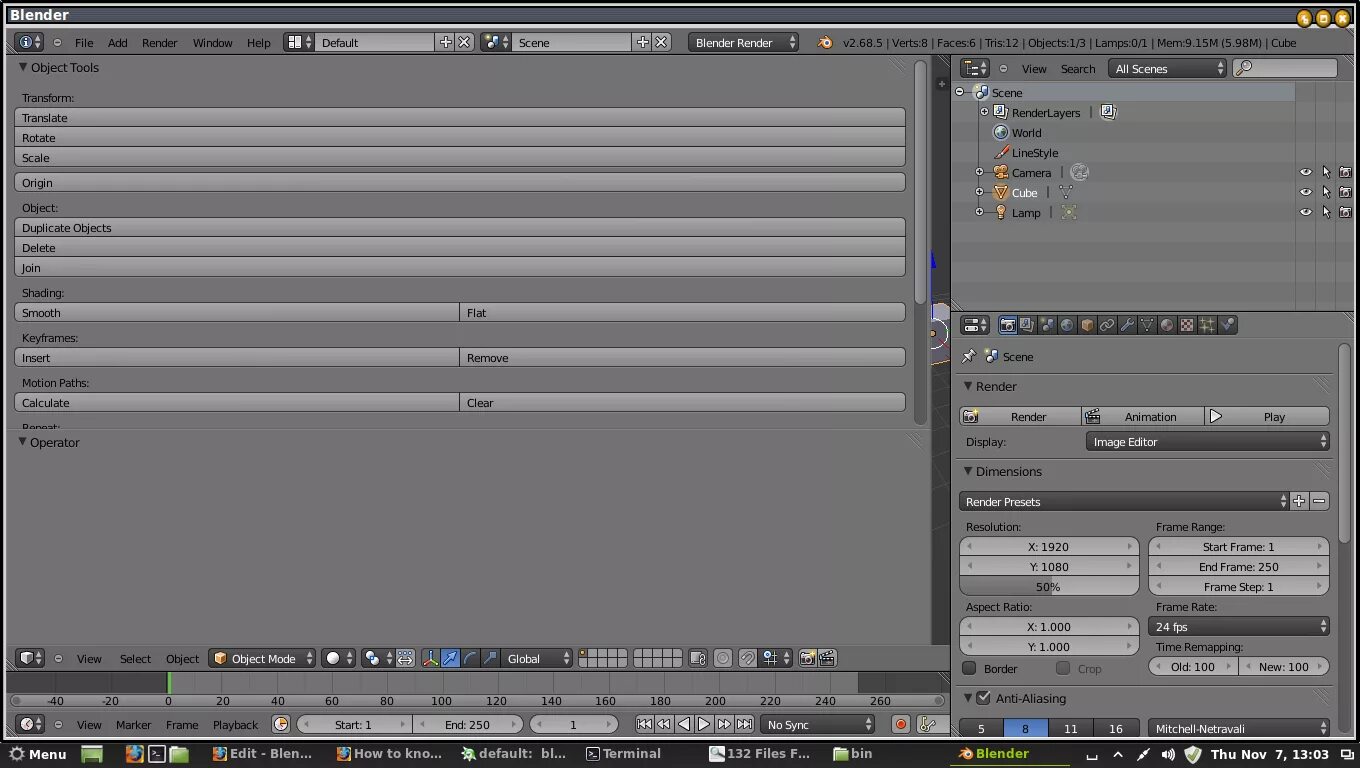Click the Translate button
Viewport: 1360px width, 768px height.
point(460,118)
